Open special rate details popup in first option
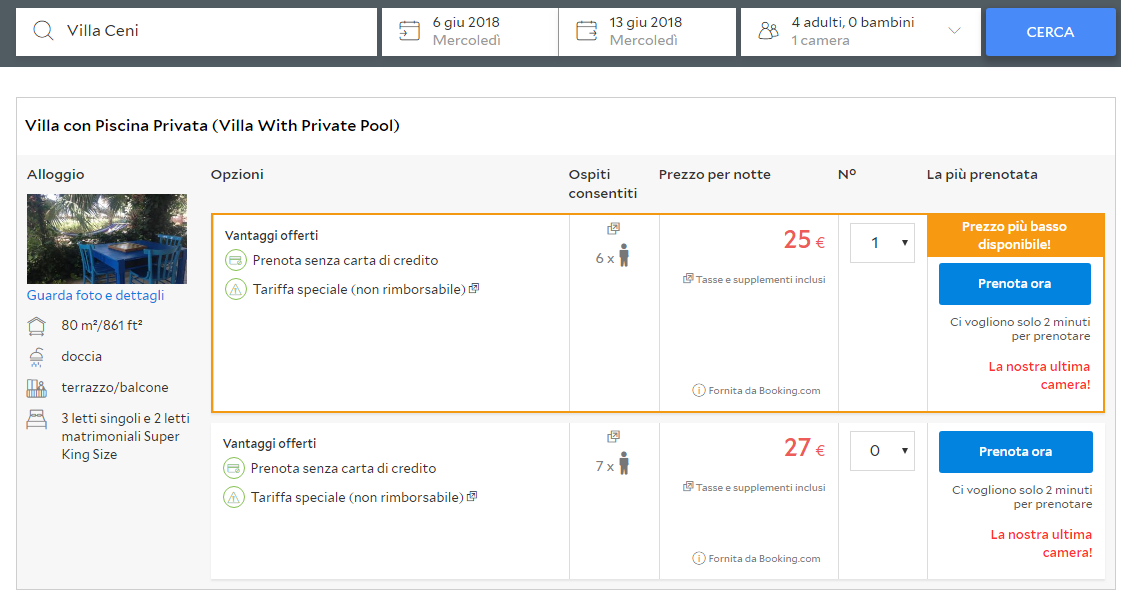Image resolution: width=1121 pixels, height=594 pixels. [x=474, y=288]
